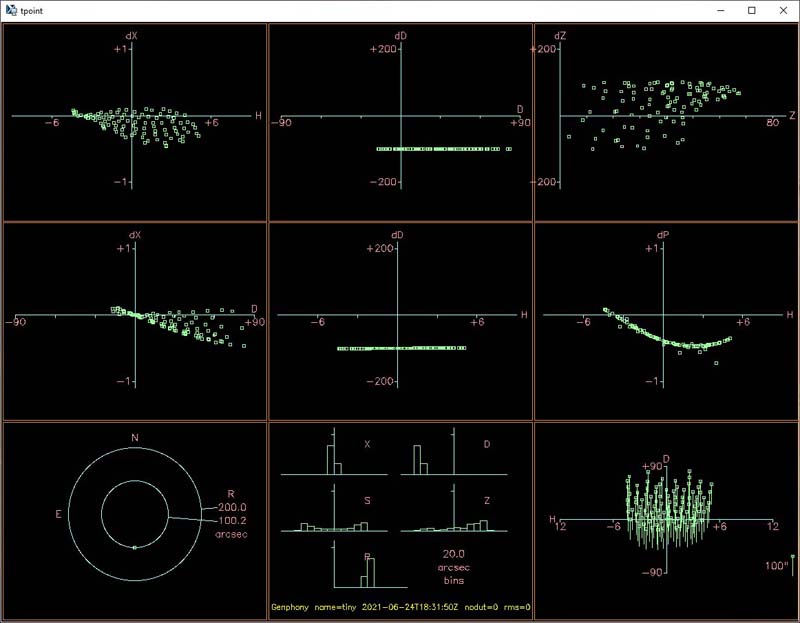Viewport: 800px width, 623px height.
Task: Select the dX versus D scatter plot
Action: pyautogui.click(x=135, y=320)
